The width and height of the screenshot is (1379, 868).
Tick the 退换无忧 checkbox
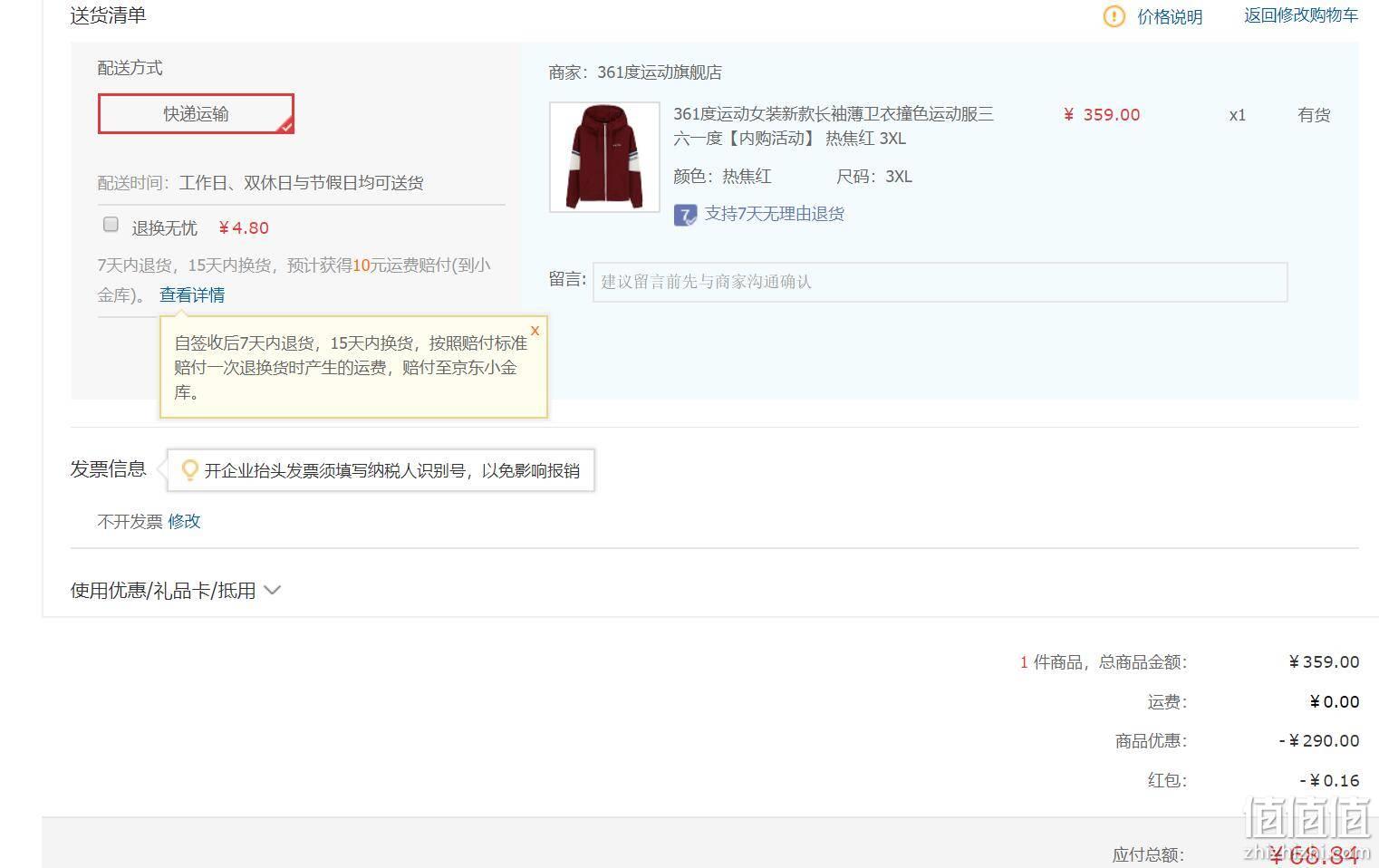(x=111, y=224)
